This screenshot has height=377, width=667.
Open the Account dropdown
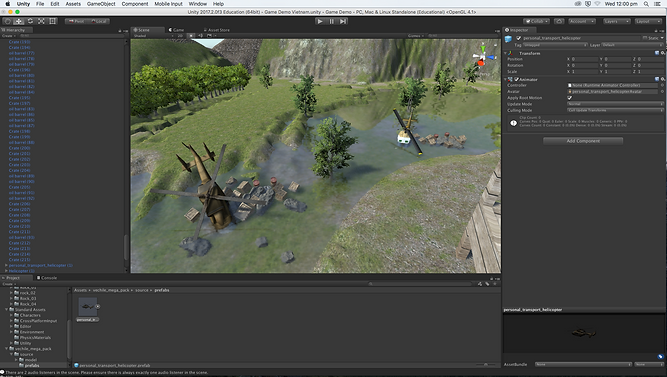[x=582, y=21]
